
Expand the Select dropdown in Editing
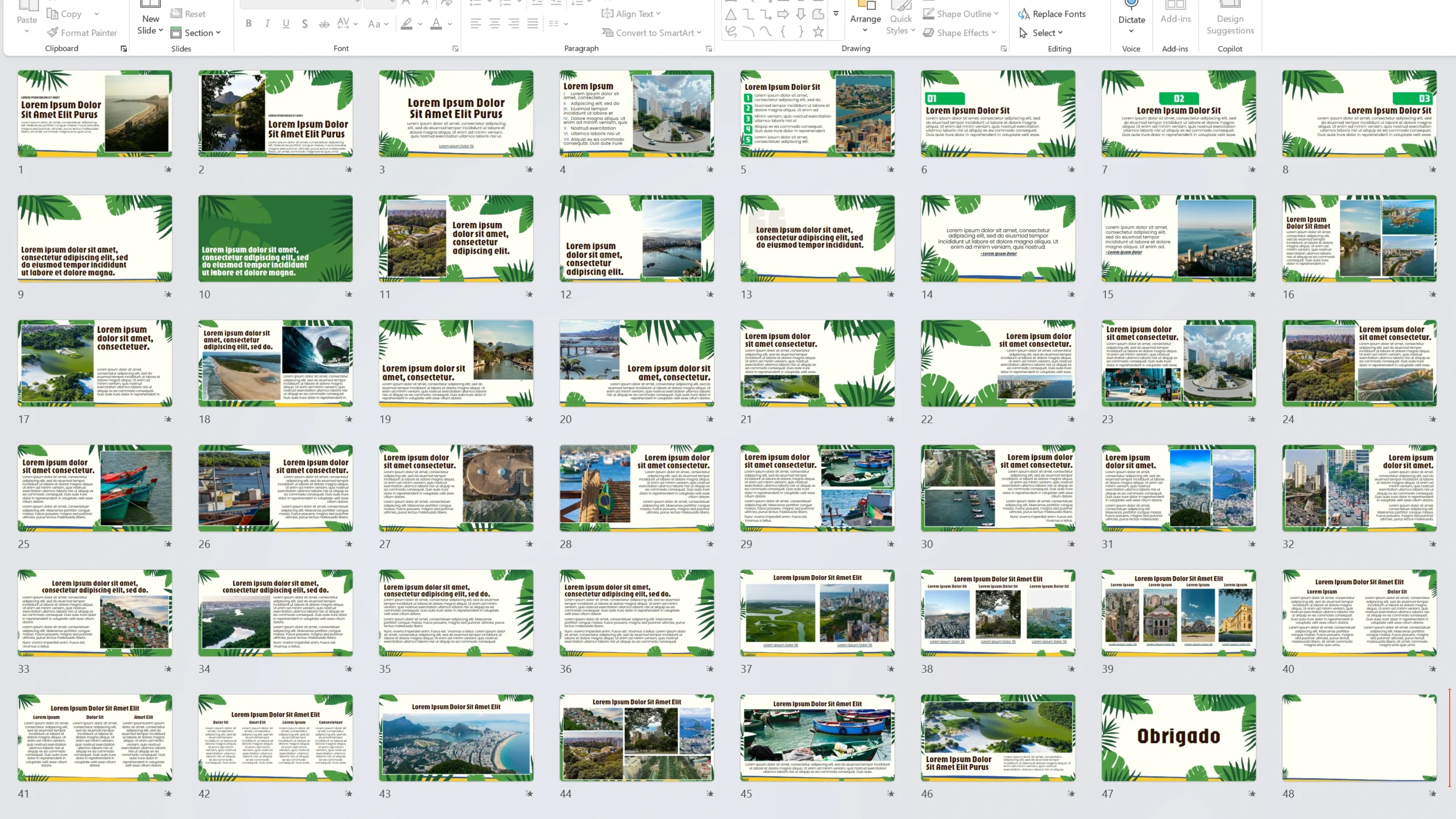pyautogui.click(x=1040, y=32)
